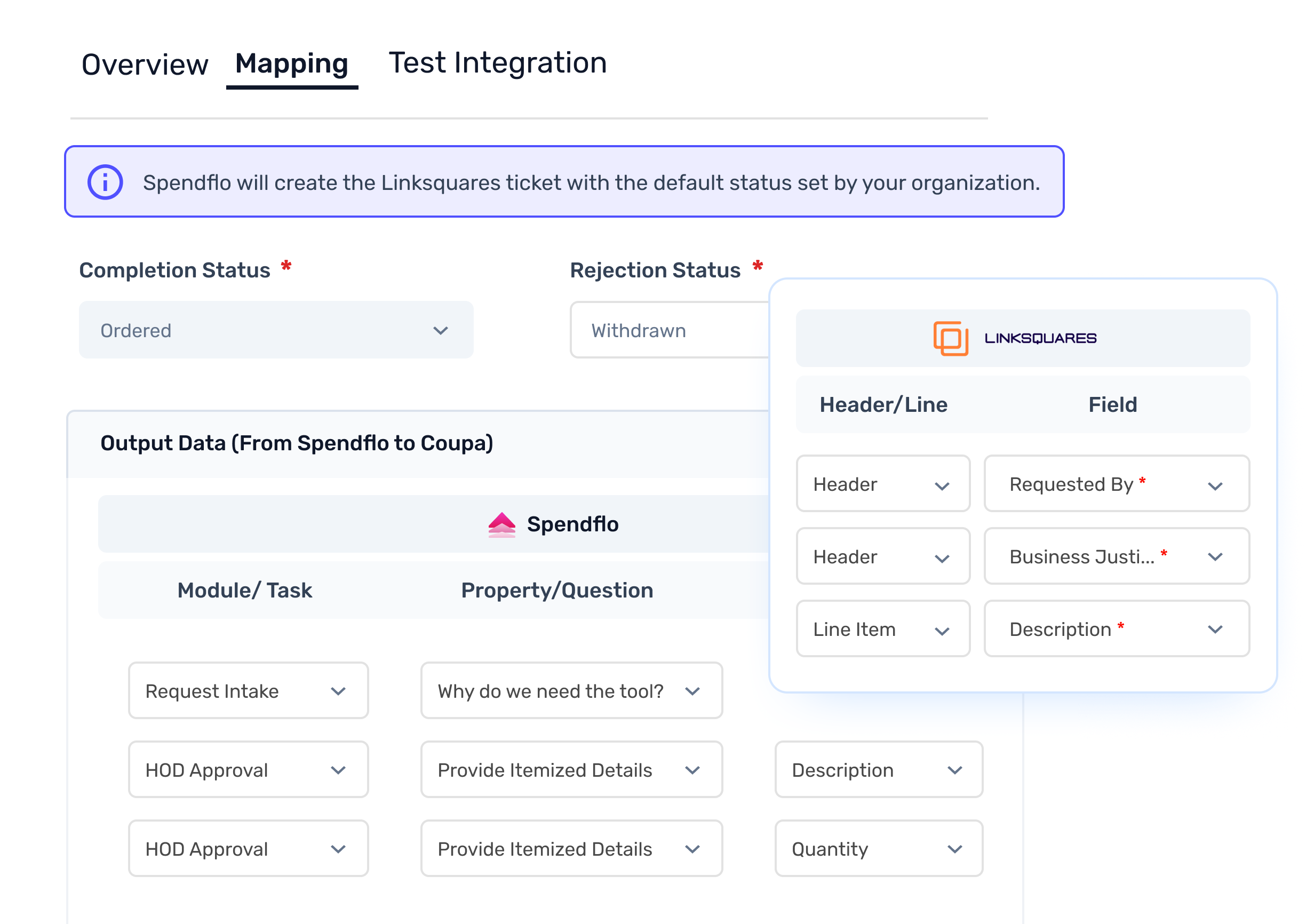The height and width of the screenshot is (924, 1306).
Task: Expand the first HOD Approval module dropdown
Action: click(248, 770)
